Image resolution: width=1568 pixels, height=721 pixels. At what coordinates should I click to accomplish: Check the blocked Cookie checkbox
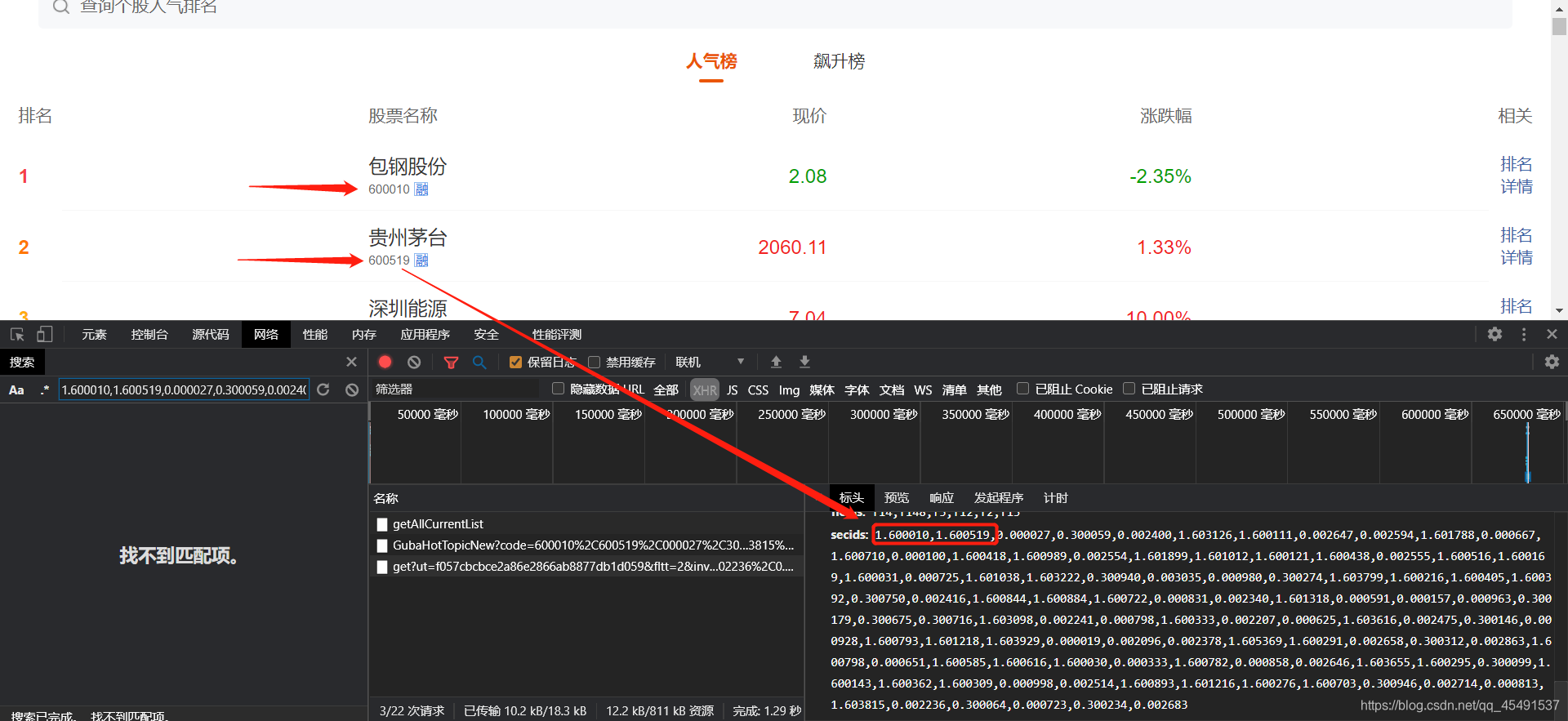pos(1022,389)
